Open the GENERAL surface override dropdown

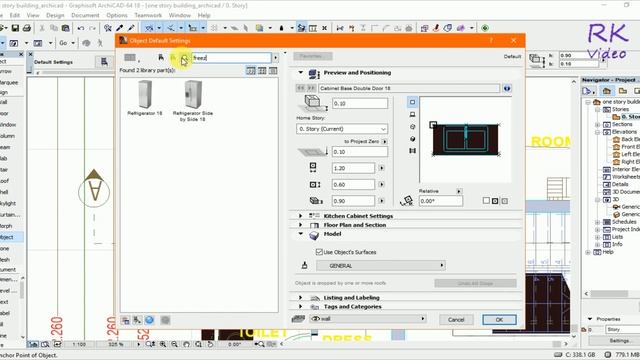(x=381, y=266)
